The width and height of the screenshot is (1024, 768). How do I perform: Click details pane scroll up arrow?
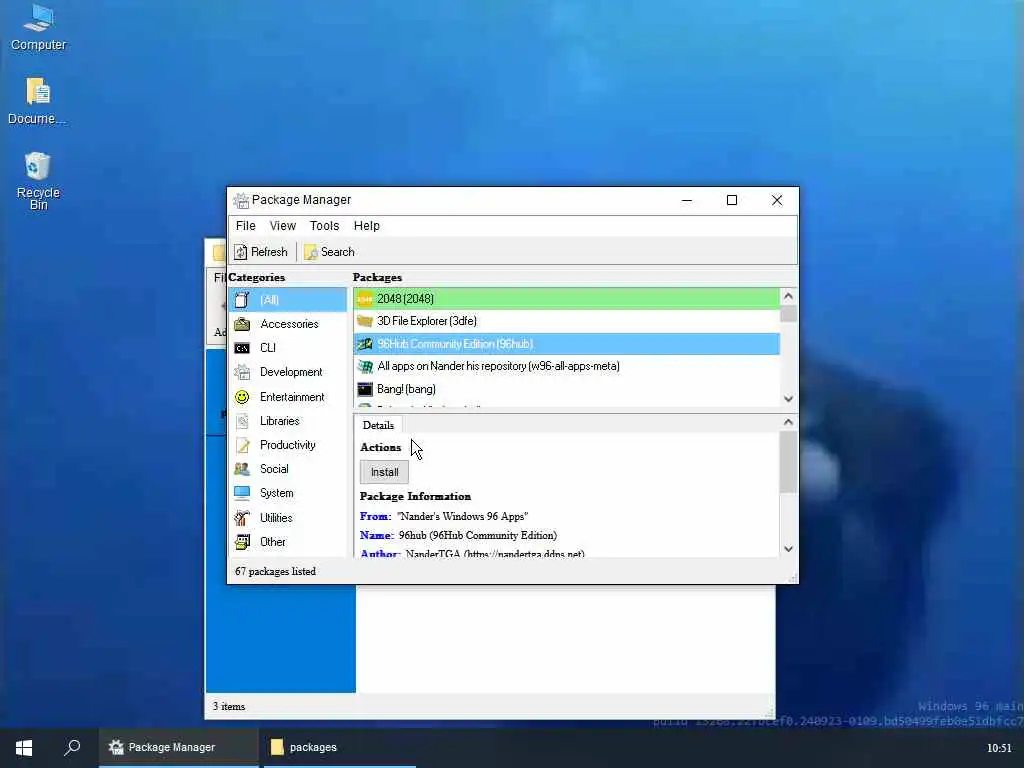tap(788, 423)
